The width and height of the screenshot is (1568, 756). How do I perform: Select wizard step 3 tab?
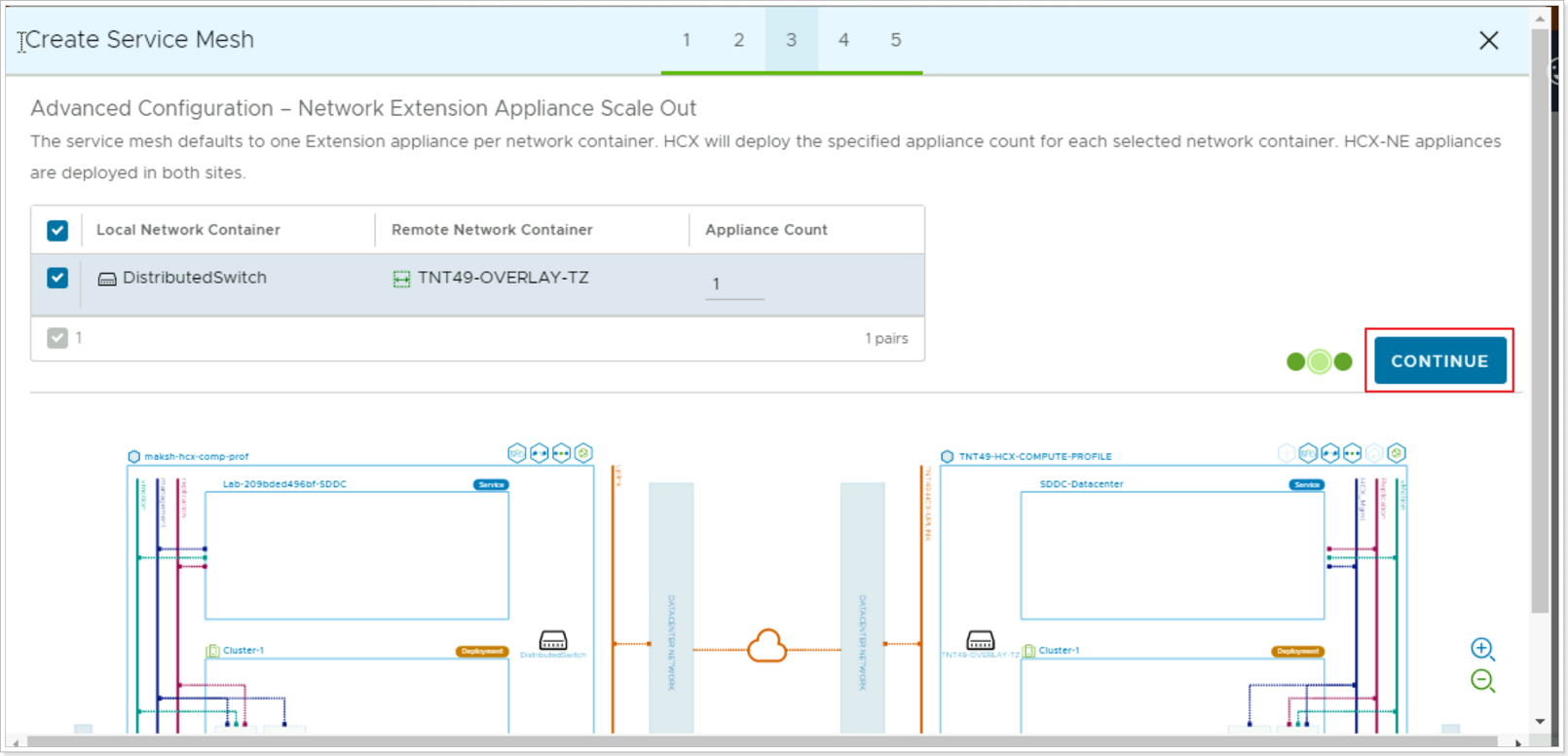791,40
